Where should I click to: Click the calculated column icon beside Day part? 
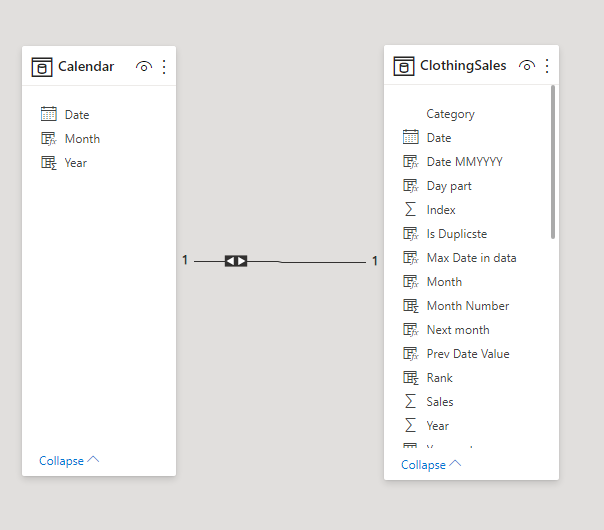tap(410, 186)
